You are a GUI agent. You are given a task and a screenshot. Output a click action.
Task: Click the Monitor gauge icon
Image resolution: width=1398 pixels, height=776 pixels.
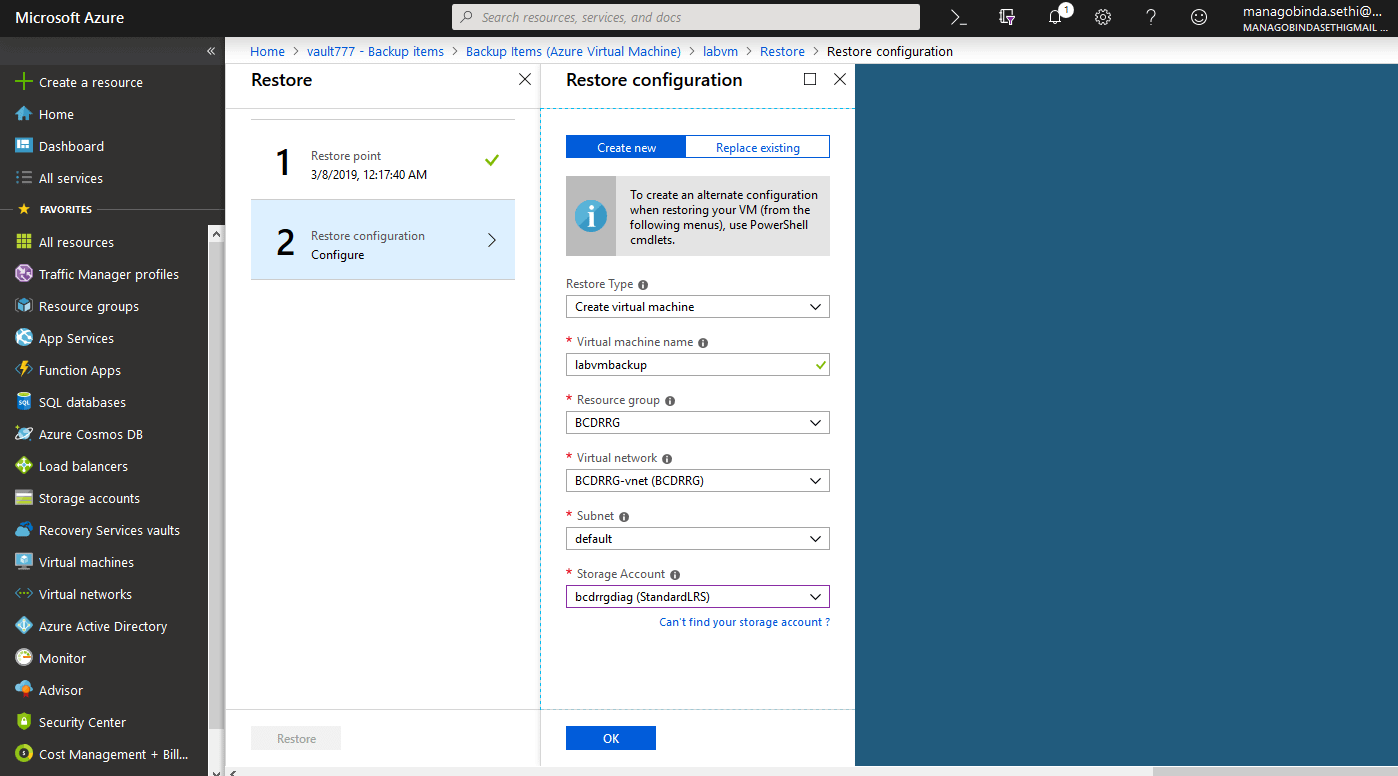(x=24, y=658)
